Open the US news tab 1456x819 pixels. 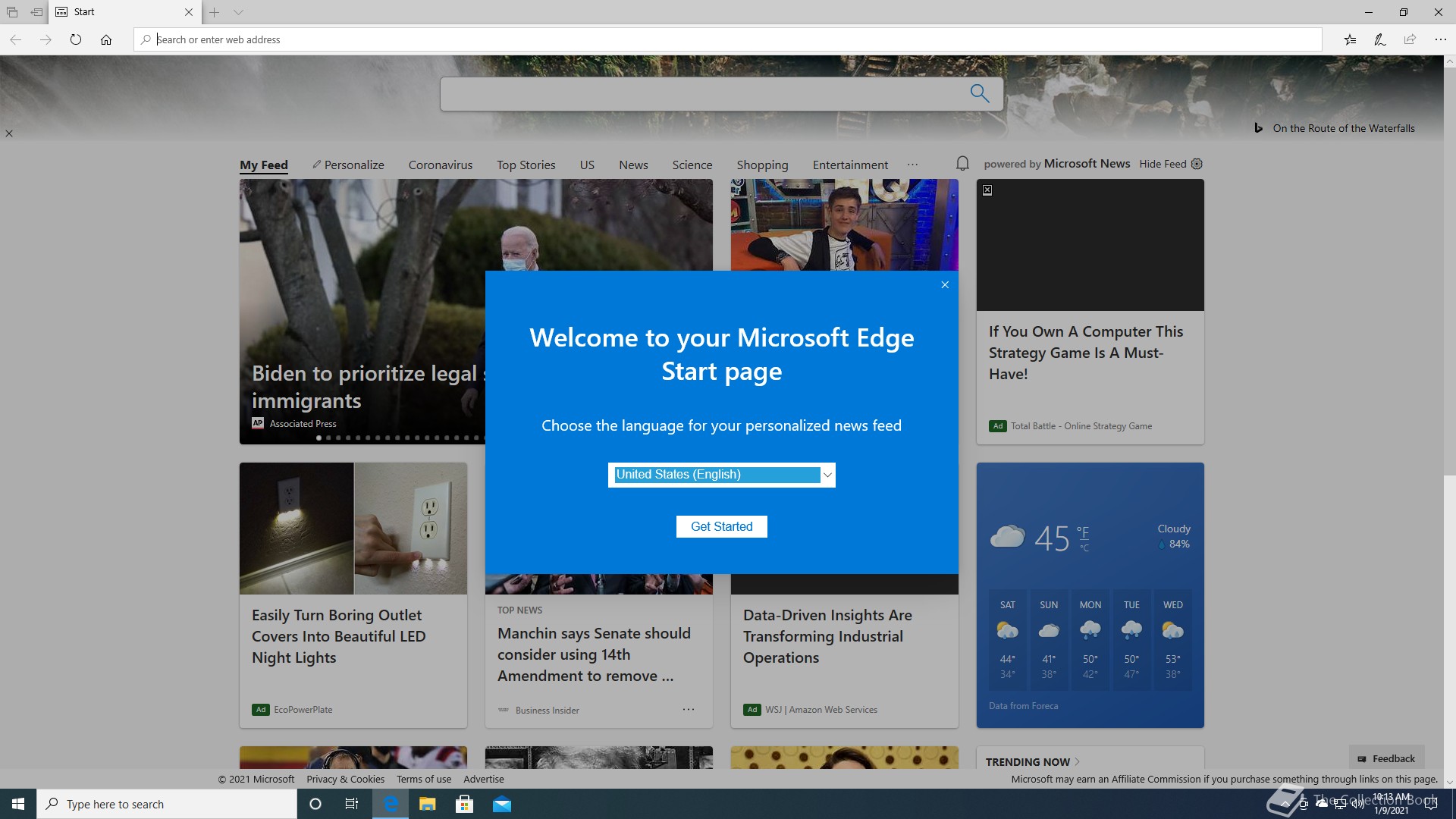[x=587, y=165]
